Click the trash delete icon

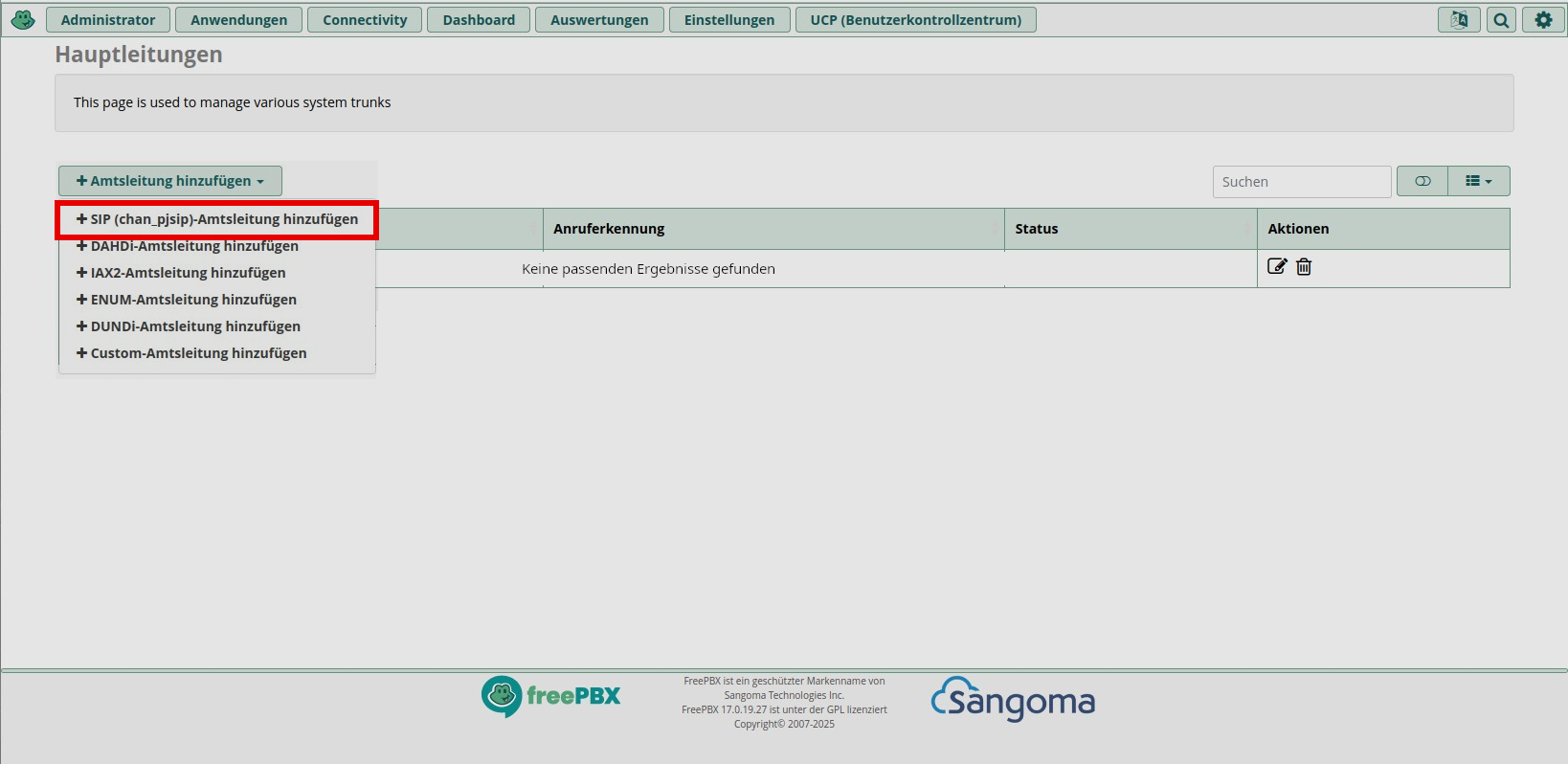pyautogui.click(x=1304, y=267)
